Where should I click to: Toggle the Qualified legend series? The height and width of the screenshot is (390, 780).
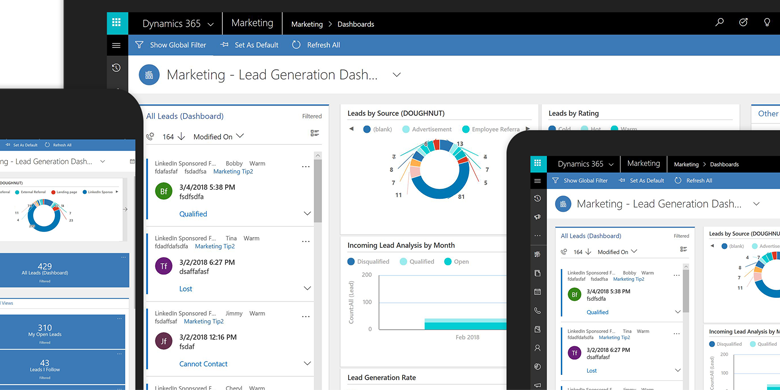[417, 262]
